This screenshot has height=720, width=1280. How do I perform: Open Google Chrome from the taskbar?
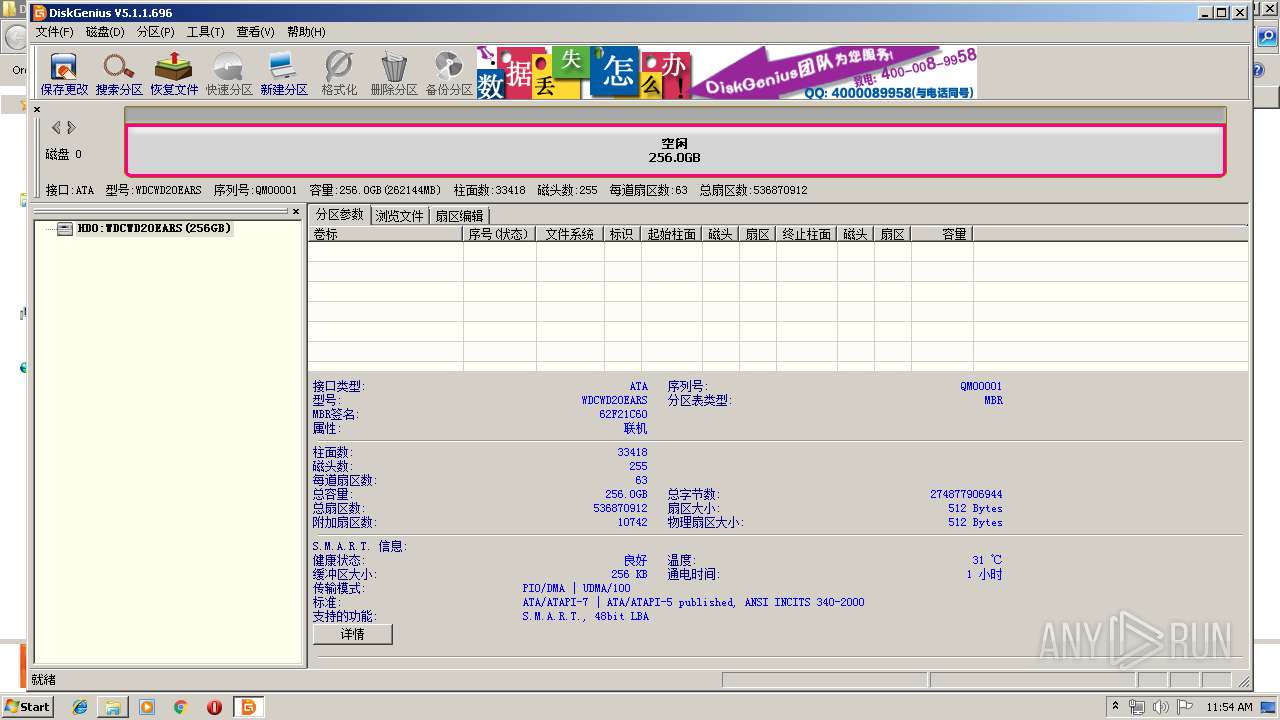pos(181,707)
